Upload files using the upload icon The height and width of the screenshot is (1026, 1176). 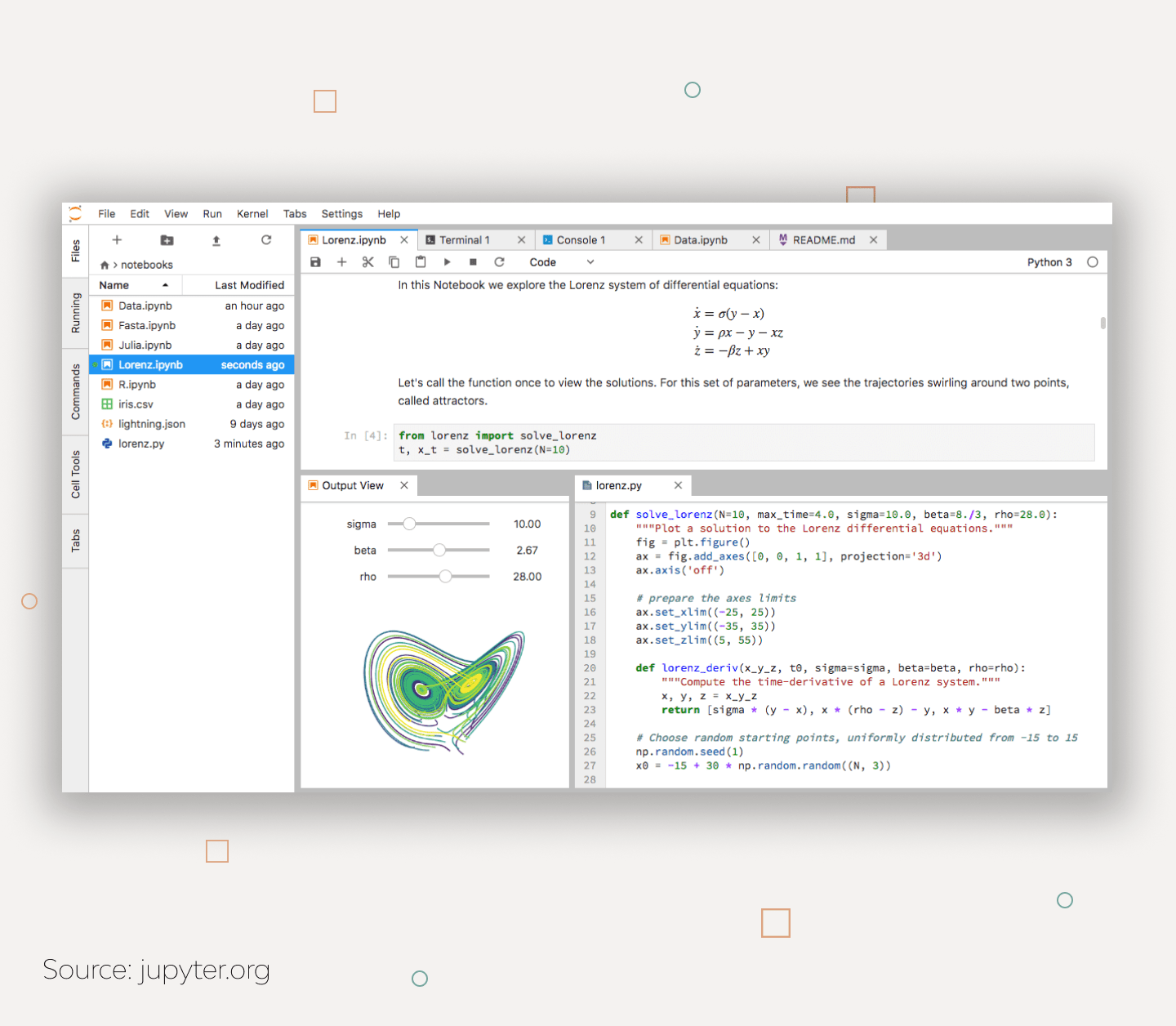[216, 240]
